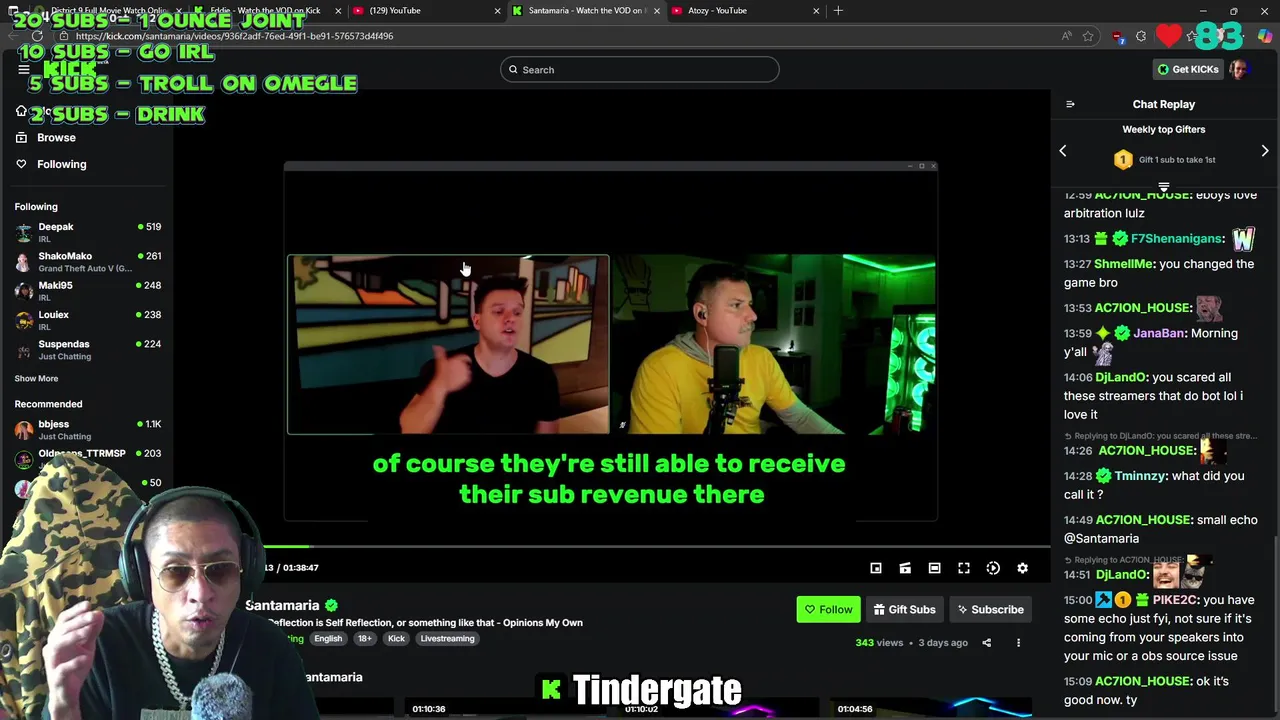This screenshot has height=720, width=1280.
Task: Click username F7Shenanigans in chat
Action: tap(1177, 239)
